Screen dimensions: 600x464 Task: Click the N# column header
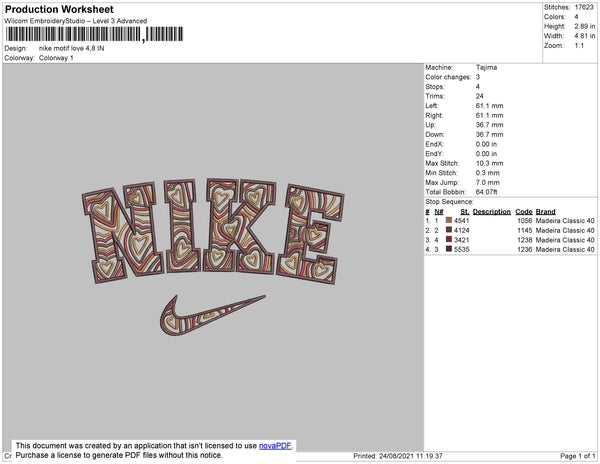click(x=439, y=212)
